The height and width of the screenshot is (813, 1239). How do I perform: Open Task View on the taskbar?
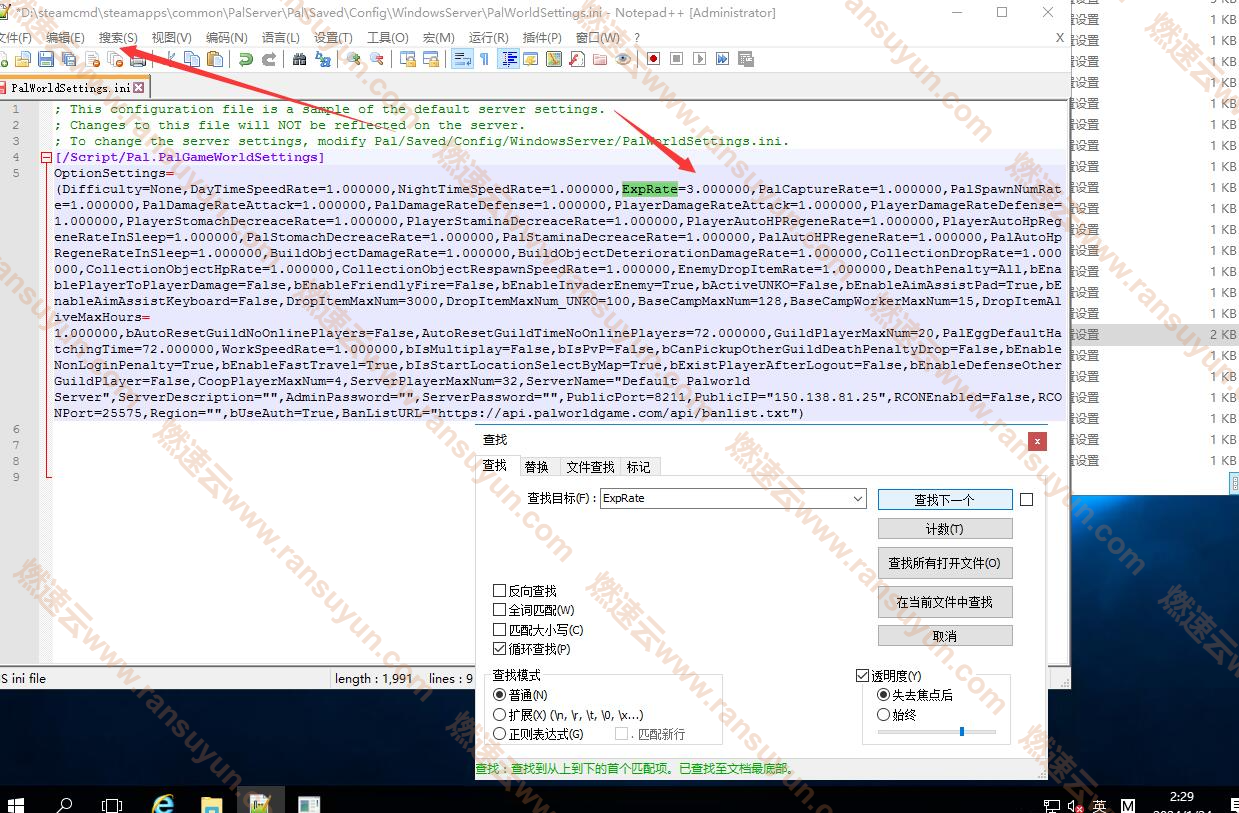coord(112,804)
